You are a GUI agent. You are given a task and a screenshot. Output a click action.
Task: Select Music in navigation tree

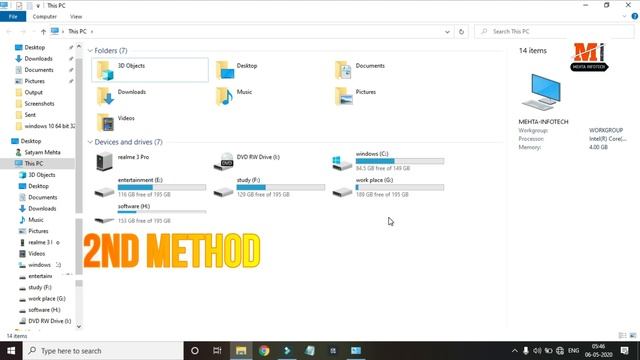tap(36, 220)
